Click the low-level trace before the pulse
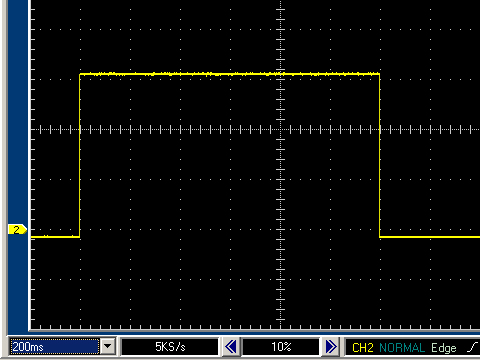Screen dimensions: 480x360 [x=55, y=237]
